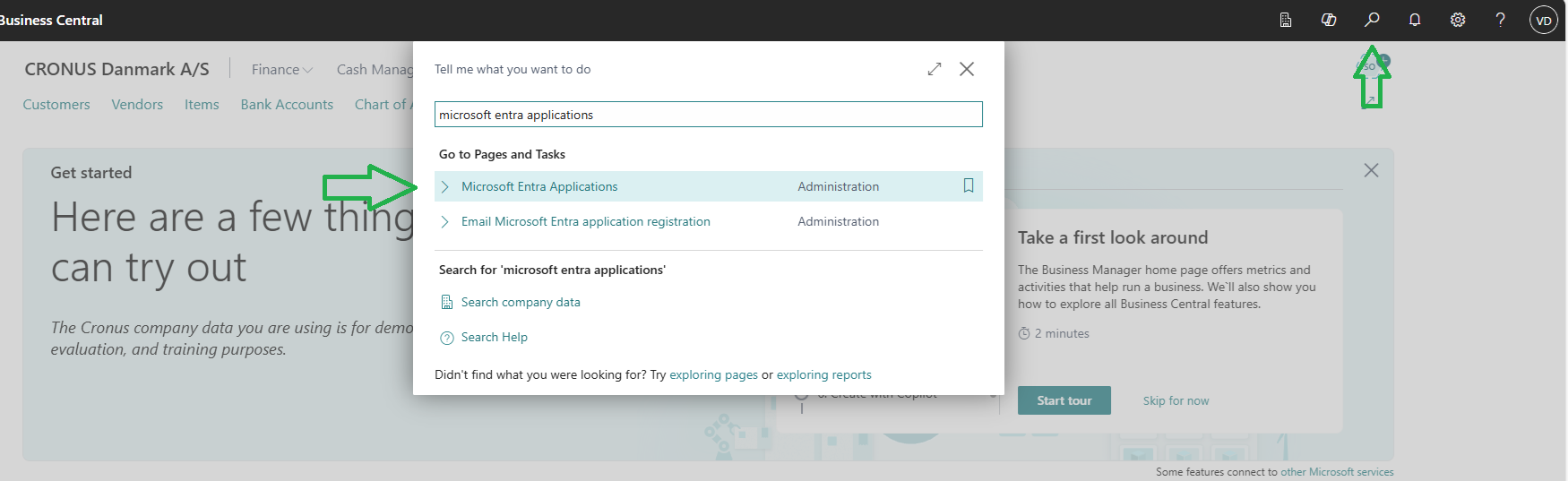The height and width of the screenshot is (481, 1568).
Task: Follow the exploring pages link
Action: point(713,374)
